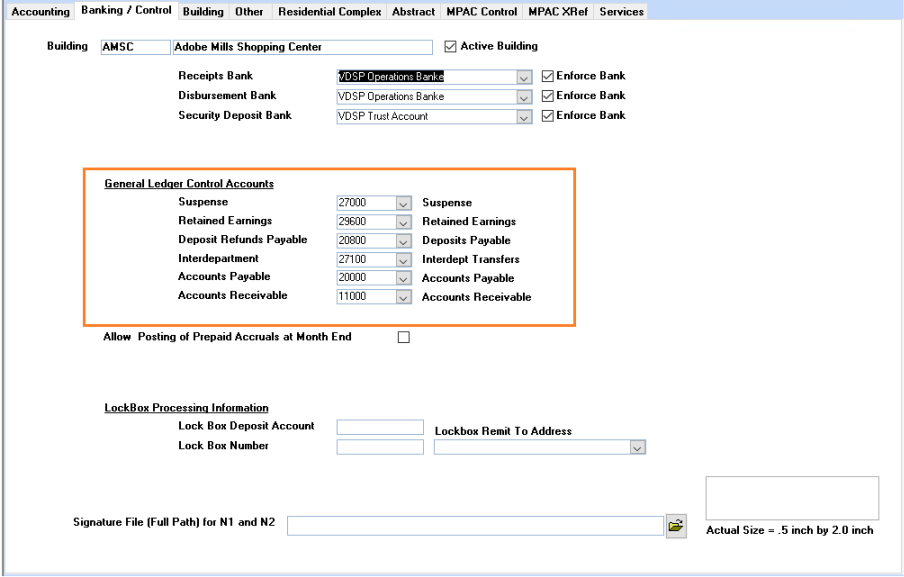The width and height of the screenshot is (904, 577).
Task: Switch to the Accounting tab
Action: coord(40,12)
